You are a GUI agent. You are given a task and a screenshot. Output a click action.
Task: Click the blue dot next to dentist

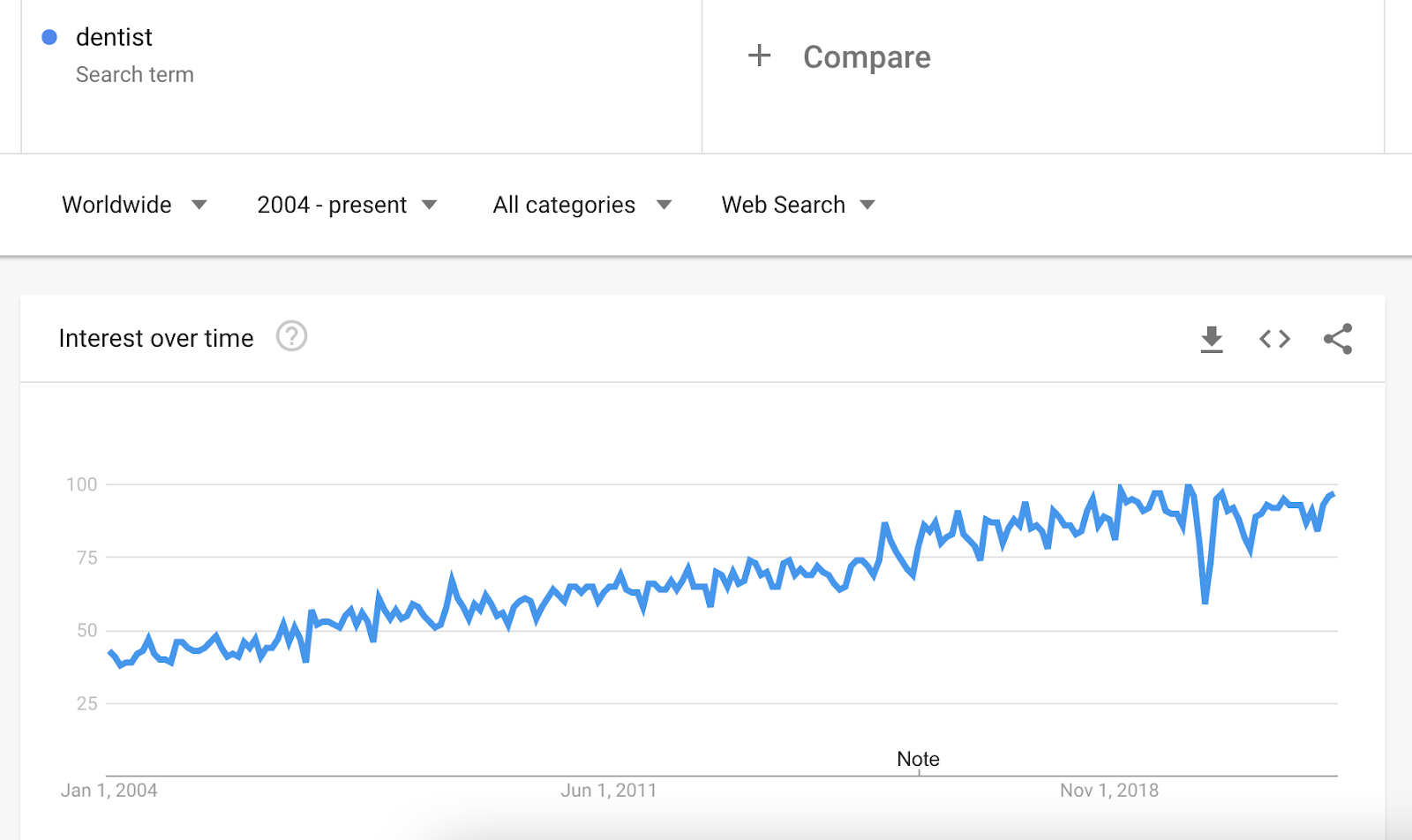pyautogui.click(x=49, y=37)
